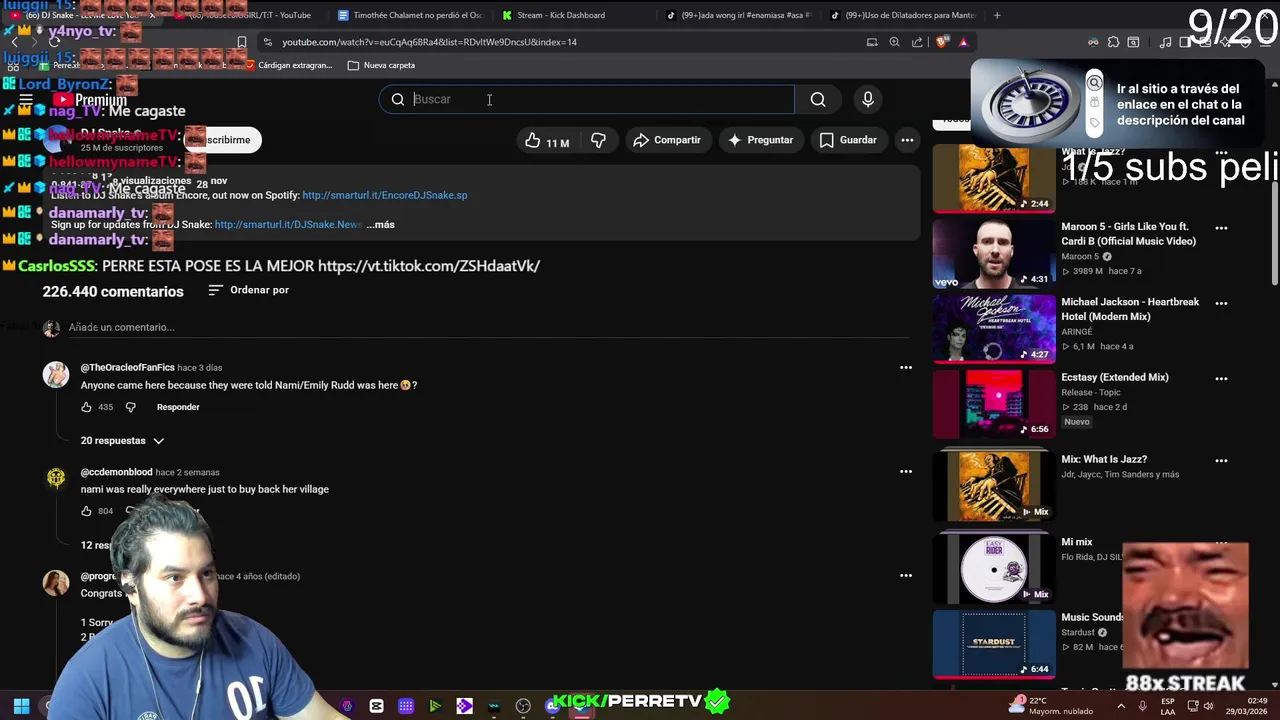Image resolution: width=1280 pixels, height=720 pixels.
Task: Open options for Ecstasy (Extended Mix)
Action: (1221, 379)
